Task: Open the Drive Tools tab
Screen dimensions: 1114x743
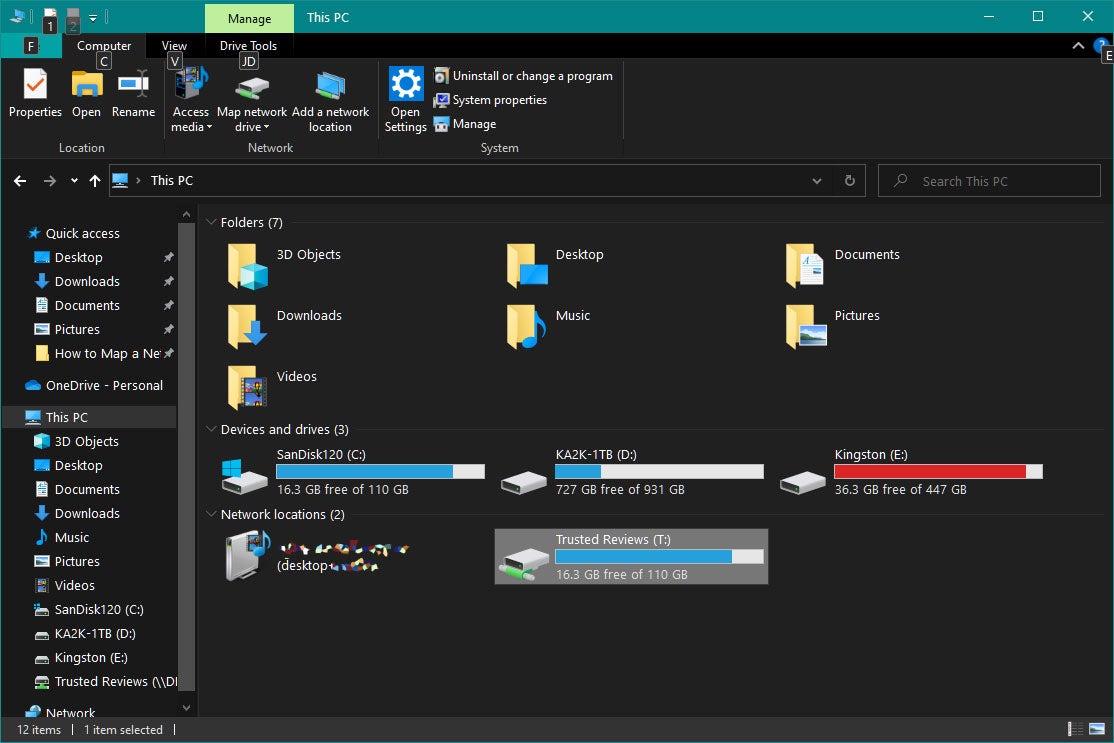Action: click(248, 45)
